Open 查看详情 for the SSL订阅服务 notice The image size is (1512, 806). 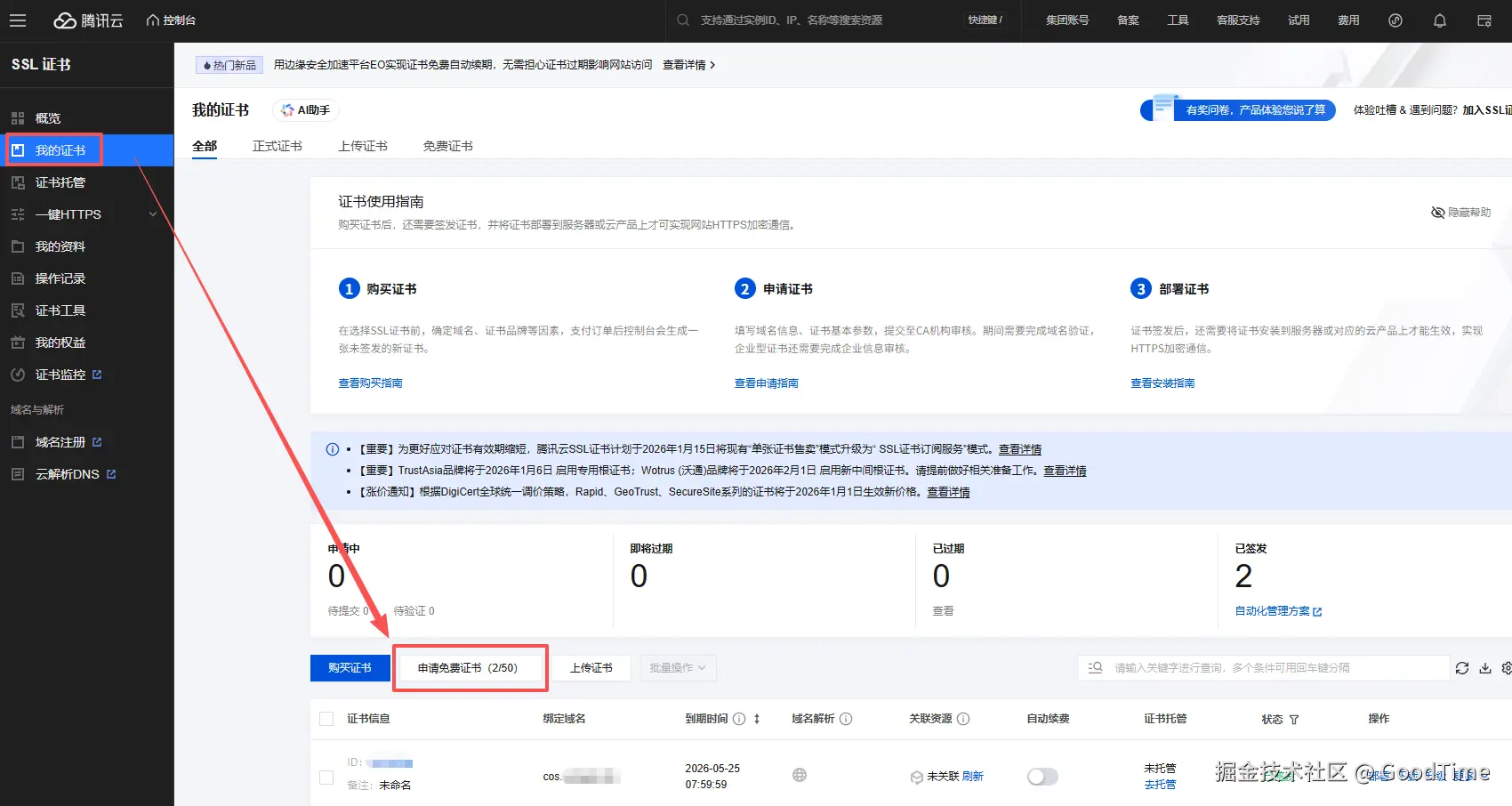[1020, 449]
